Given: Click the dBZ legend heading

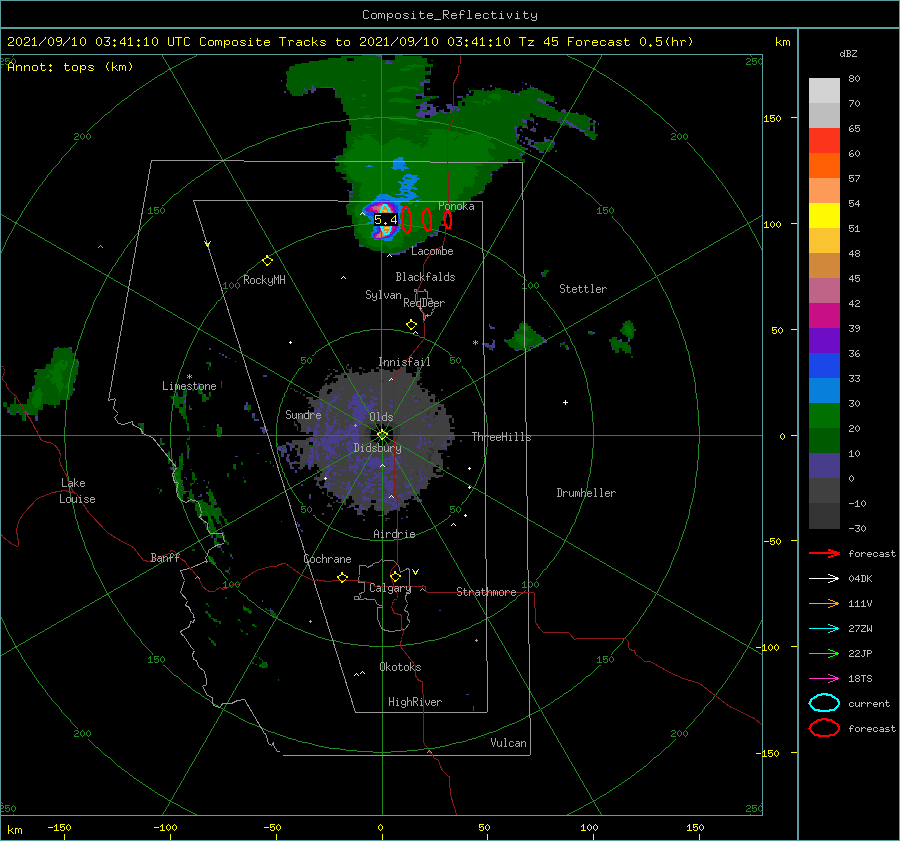Looking at the screenshot, I should (848, 54).
